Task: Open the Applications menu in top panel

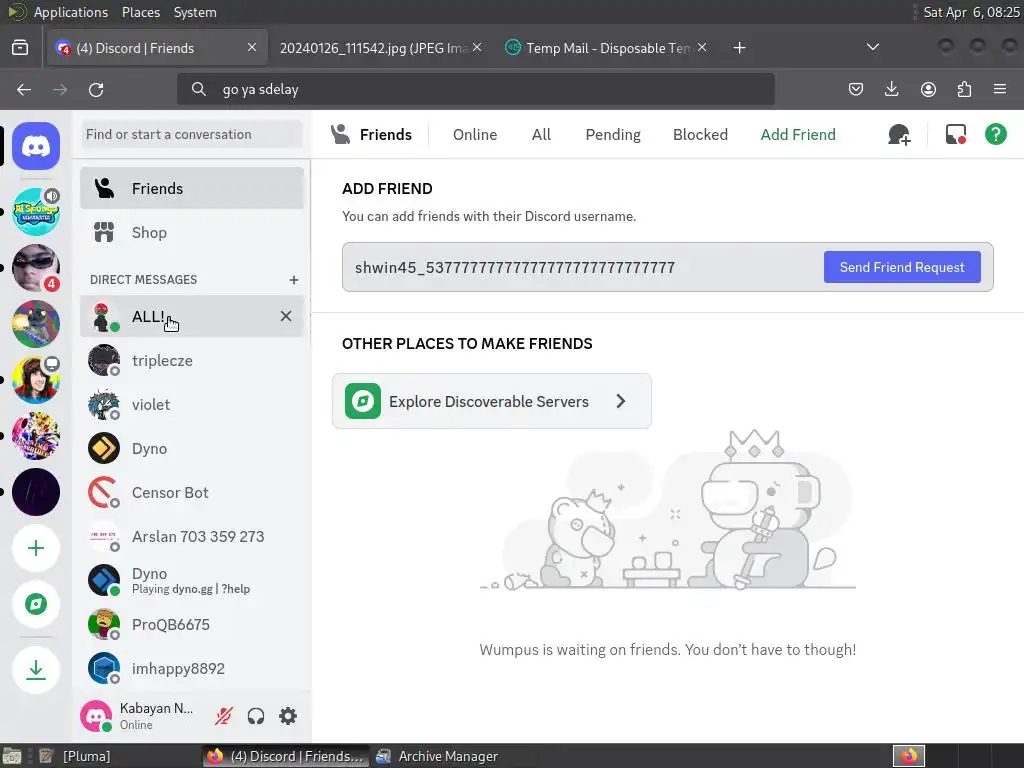Action: pos(71,12)
